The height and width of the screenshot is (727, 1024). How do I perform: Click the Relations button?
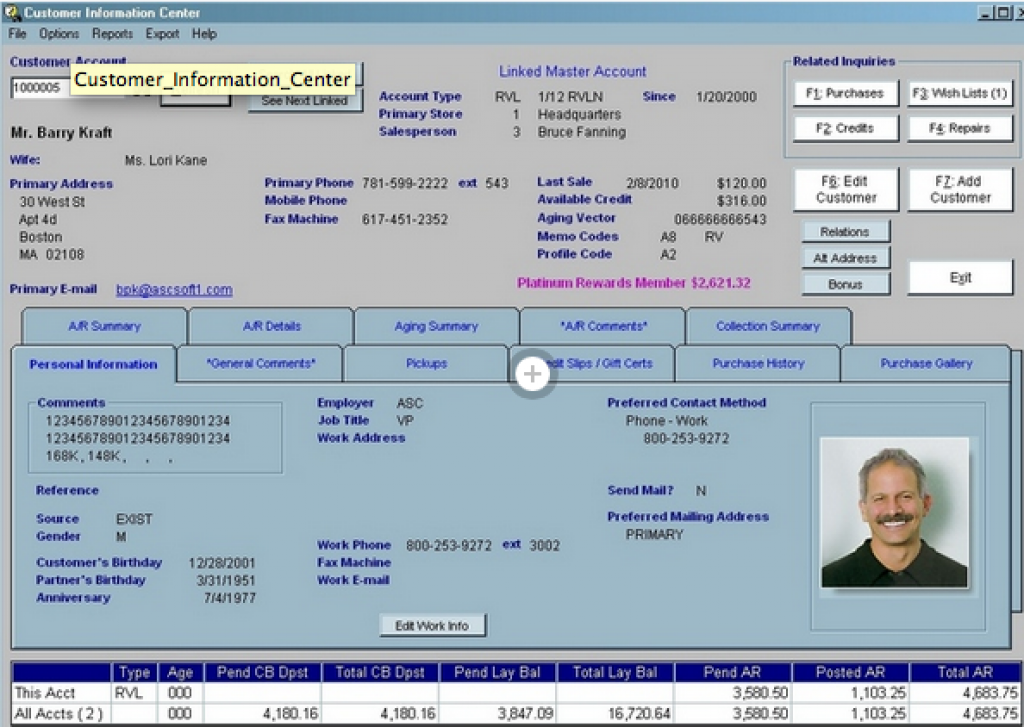[x=845, y=231]
